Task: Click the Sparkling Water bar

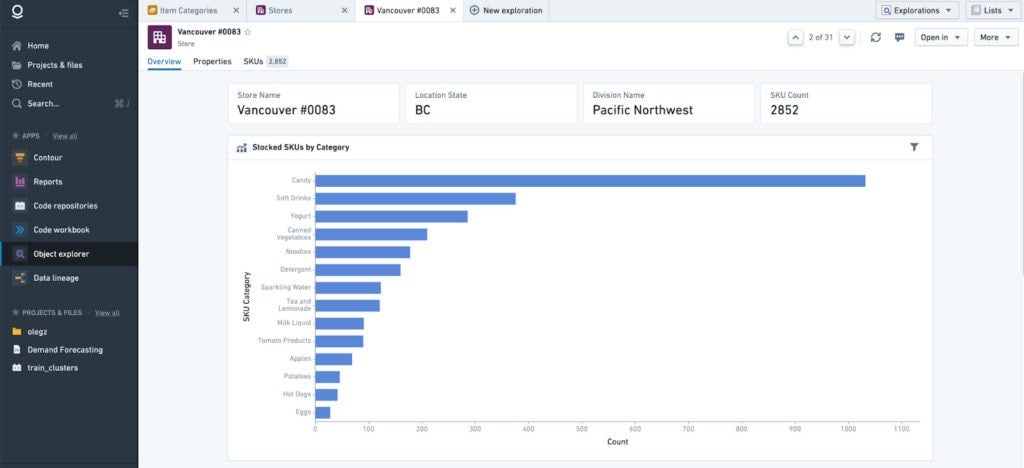Action: pyautogui.click(x=347, y=288)
